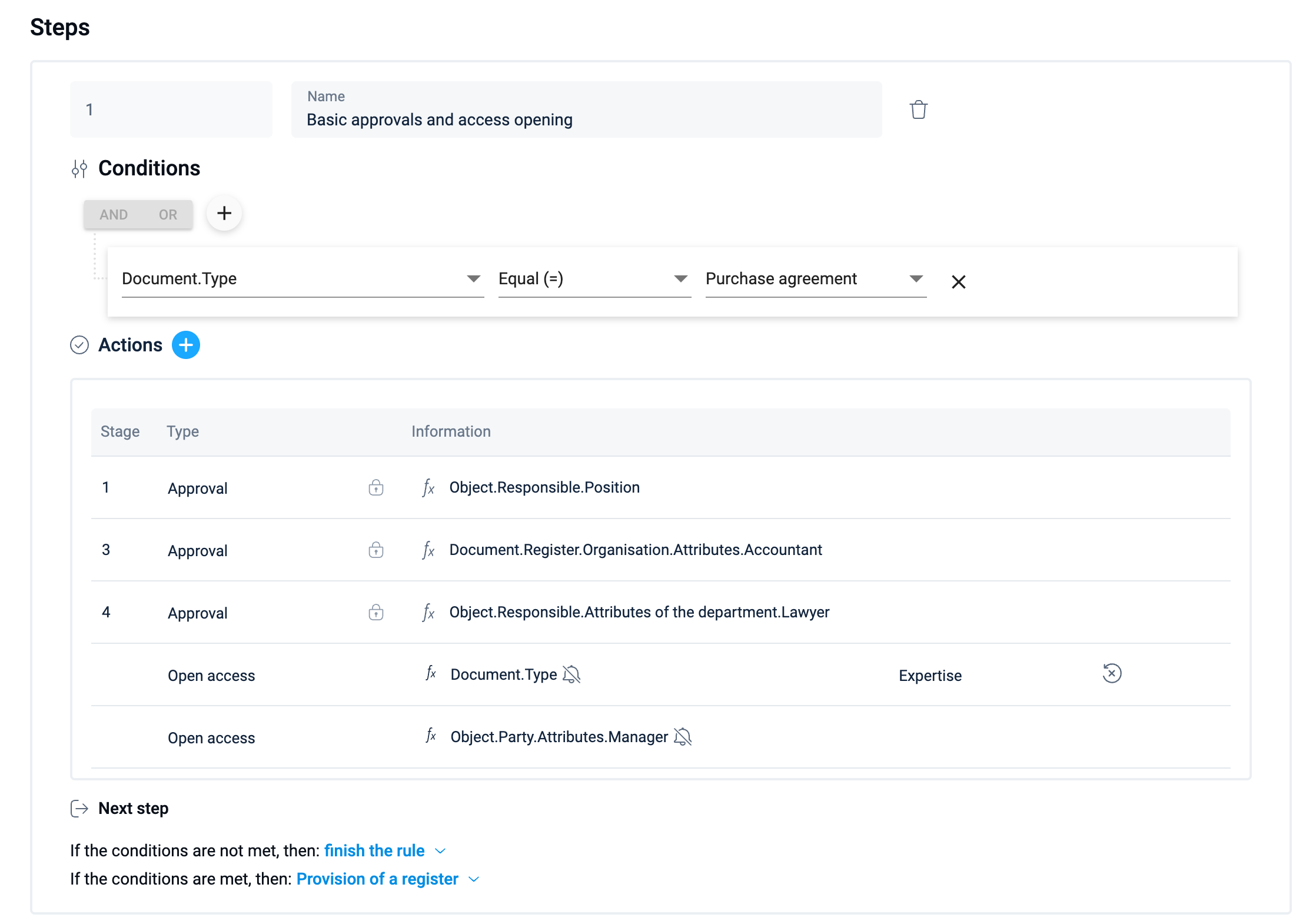This screenshot has width=1316, height=924.
Task: Click the revoke clock icon beside Expertise
Action: pos(1111,673)
